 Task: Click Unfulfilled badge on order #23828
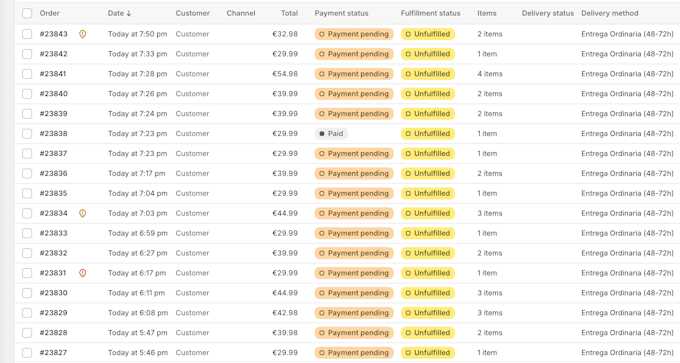pyautogui.click(x=428, y=333)
